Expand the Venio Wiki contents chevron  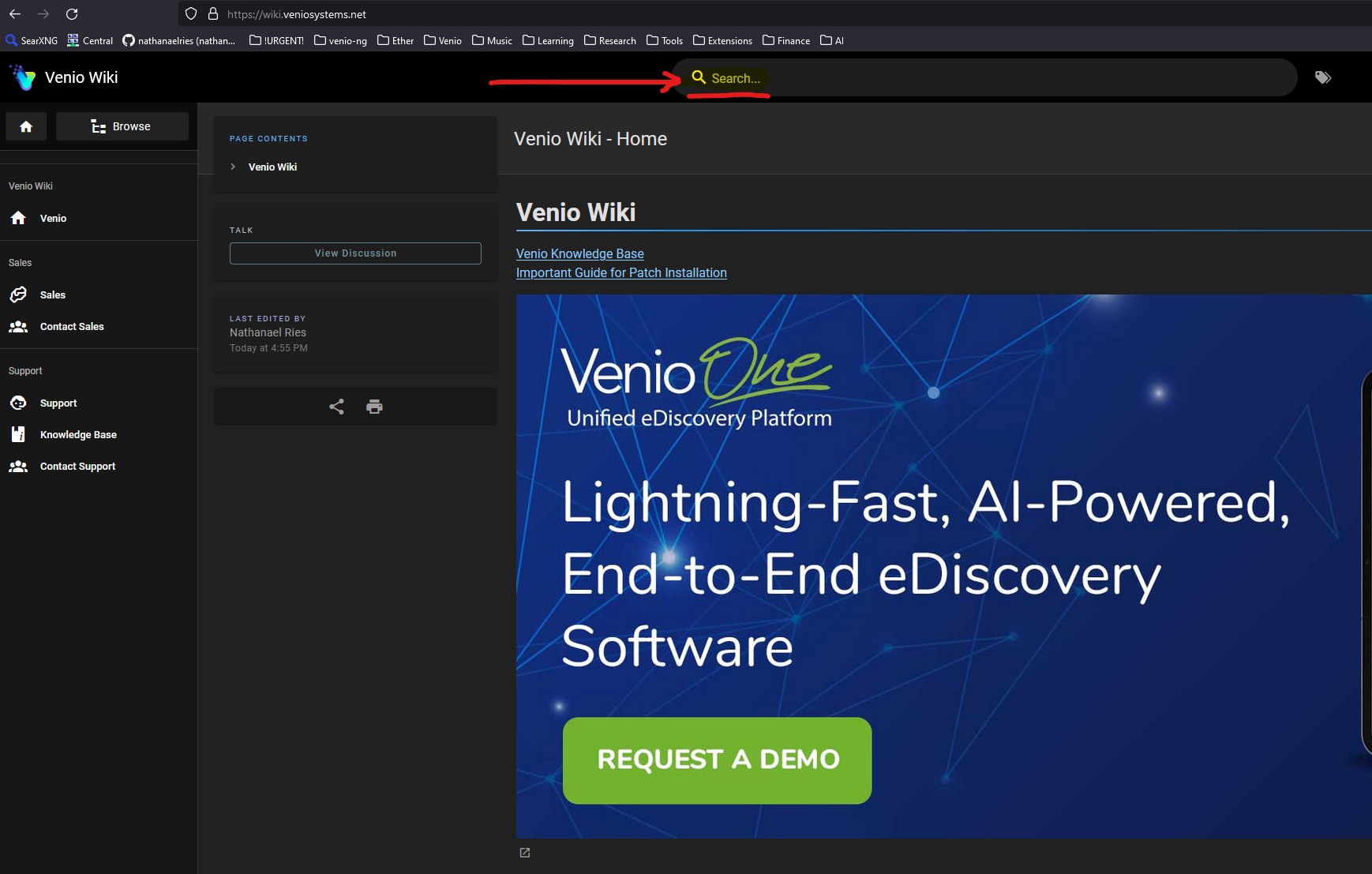[233, 167]
